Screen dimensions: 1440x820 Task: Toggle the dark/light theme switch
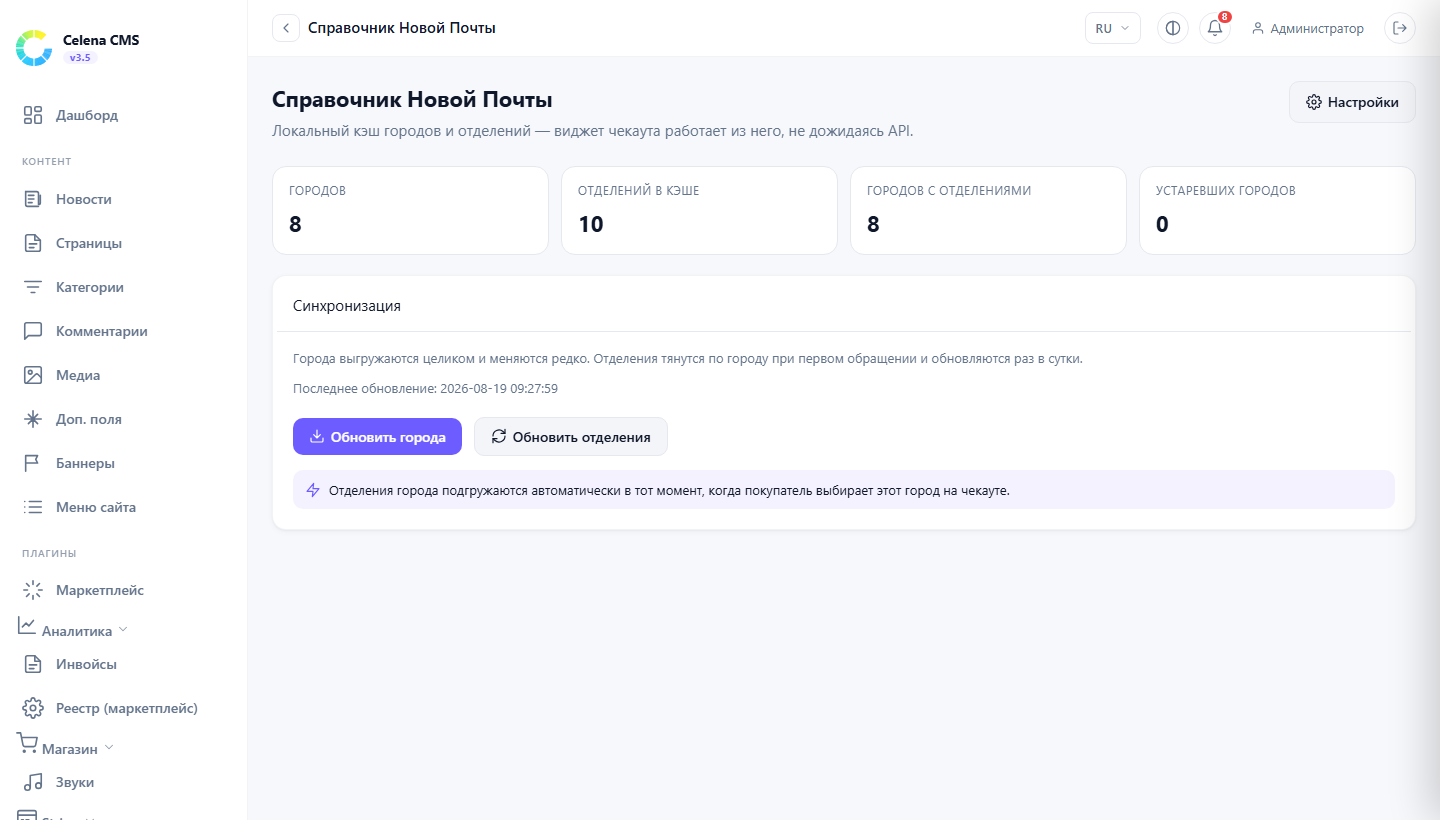1173,28
